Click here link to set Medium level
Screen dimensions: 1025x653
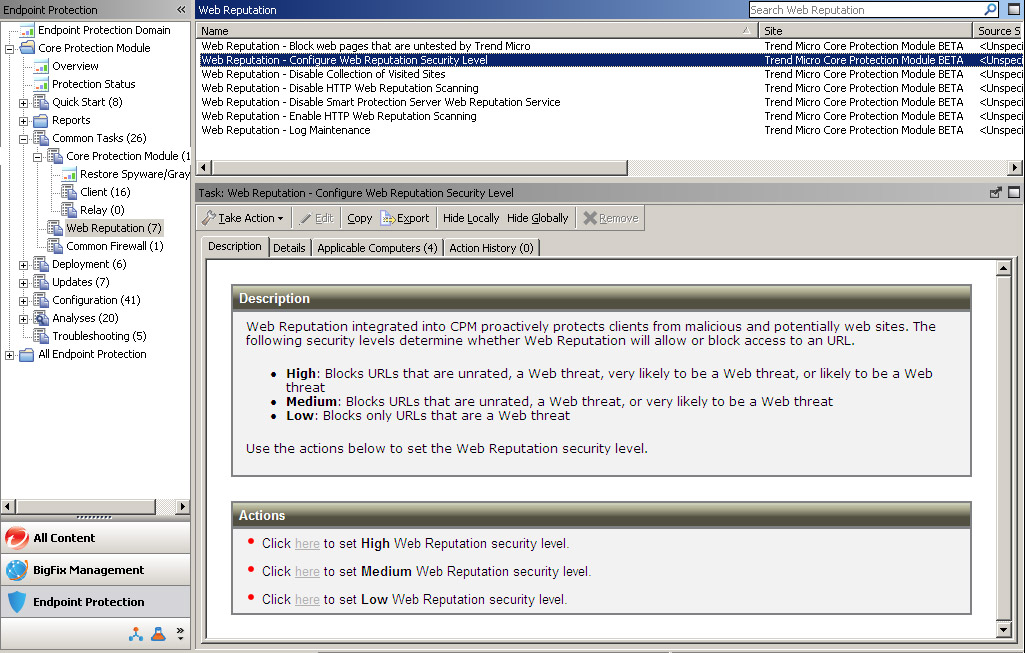(x=307, y=572)
